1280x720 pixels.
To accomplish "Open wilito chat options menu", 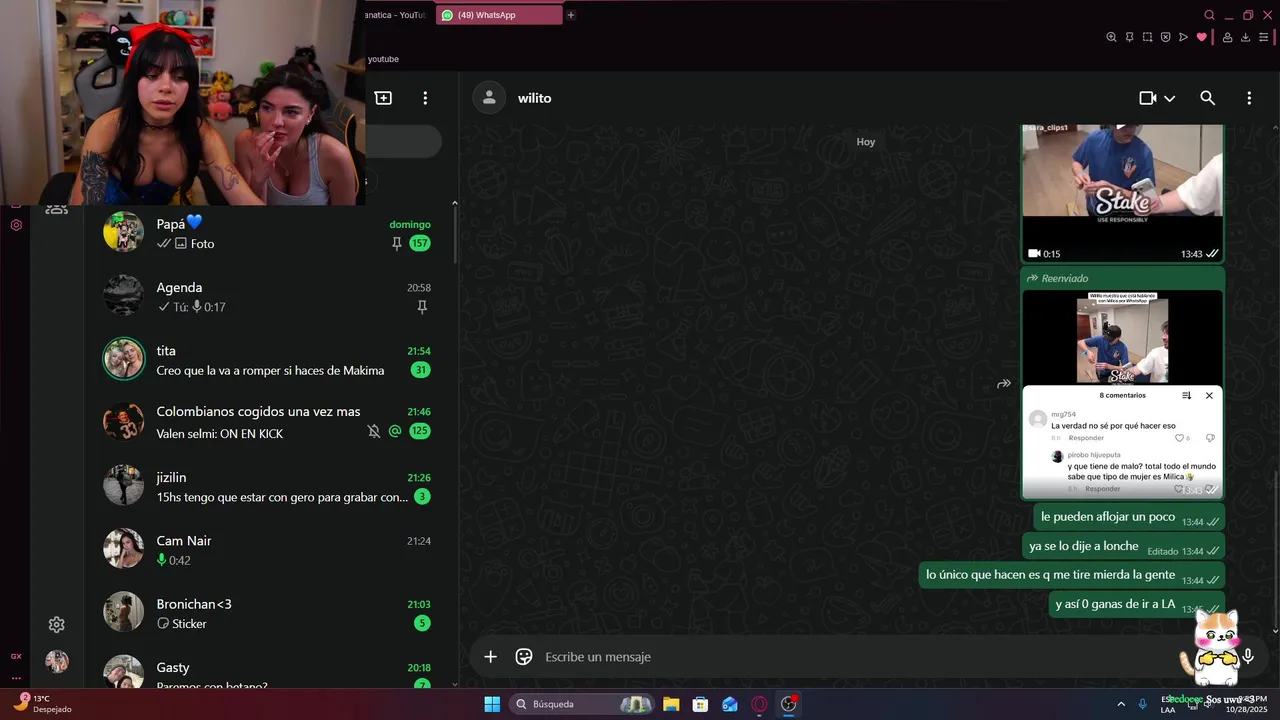I will click(1249, 98).
